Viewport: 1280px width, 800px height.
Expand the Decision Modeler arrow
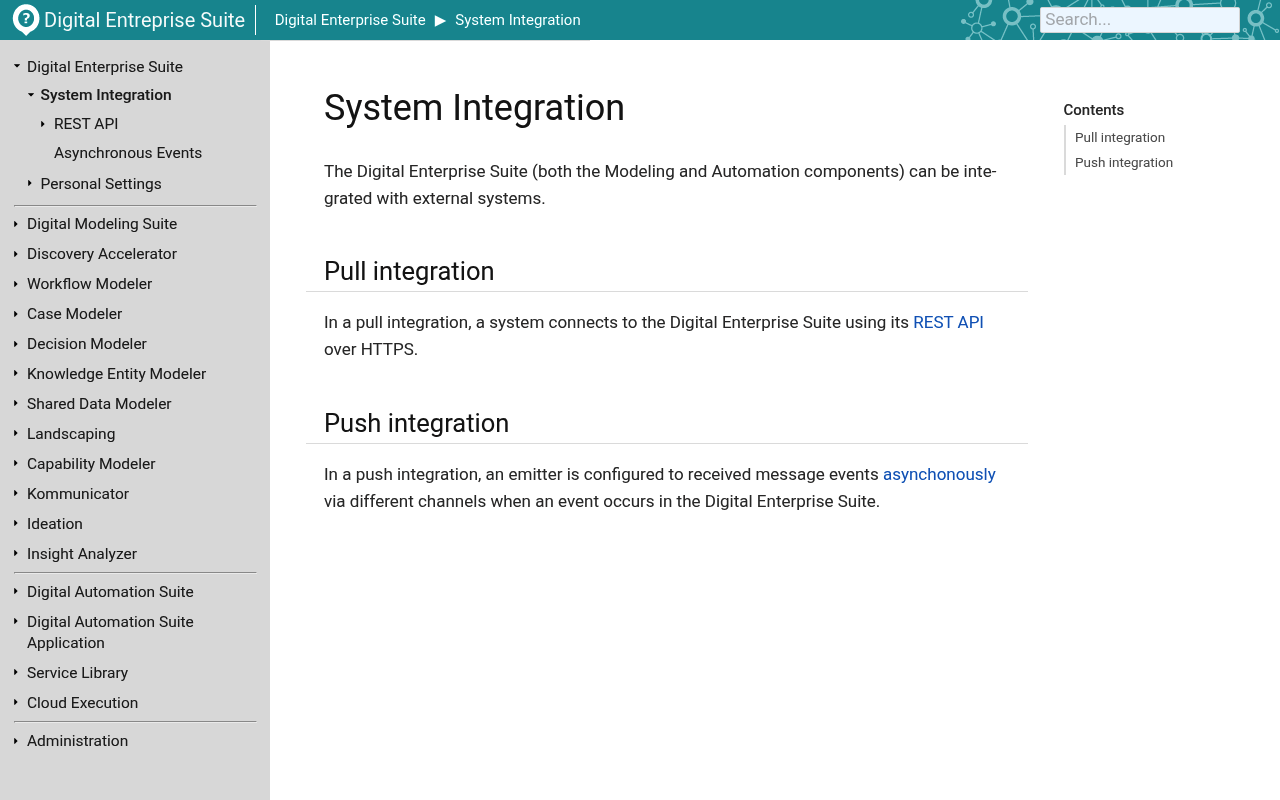click(16, 344)
